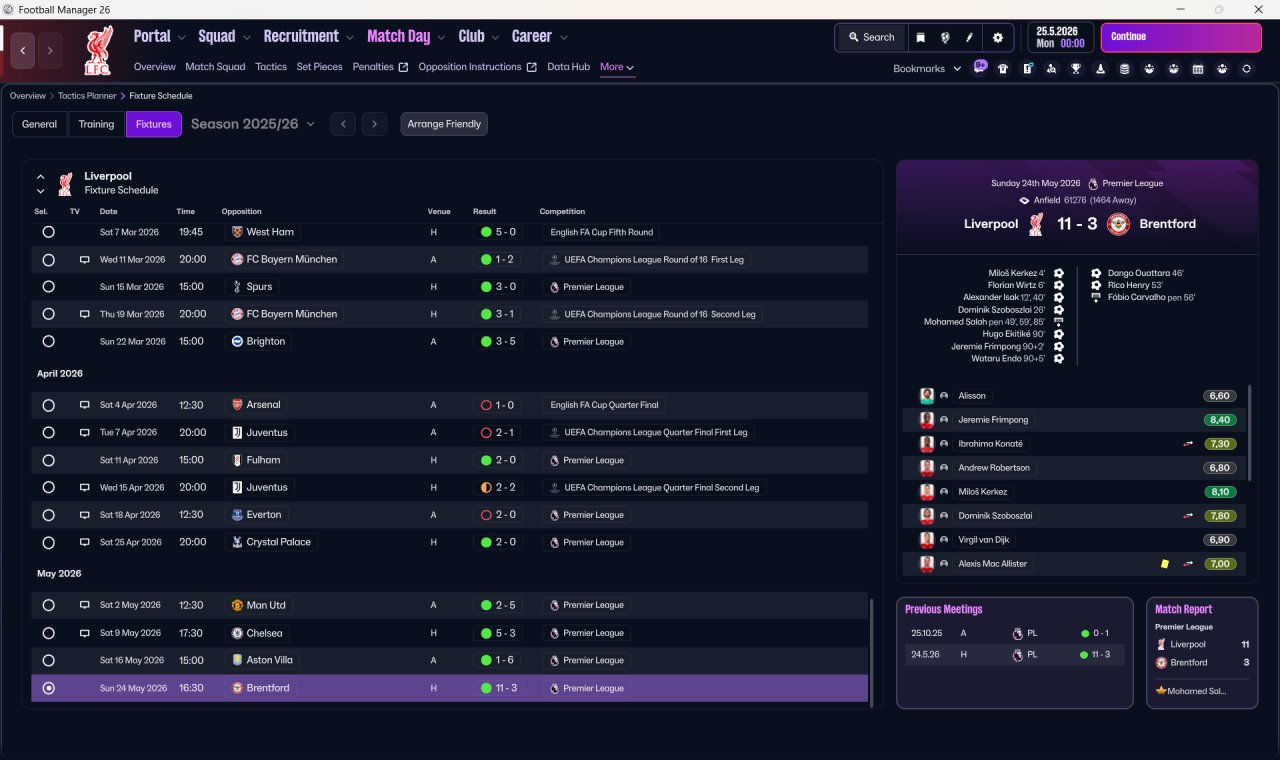Select the Spurs fixture radio button
This screenshot has width=1280, height=760.
coord(48,286)
